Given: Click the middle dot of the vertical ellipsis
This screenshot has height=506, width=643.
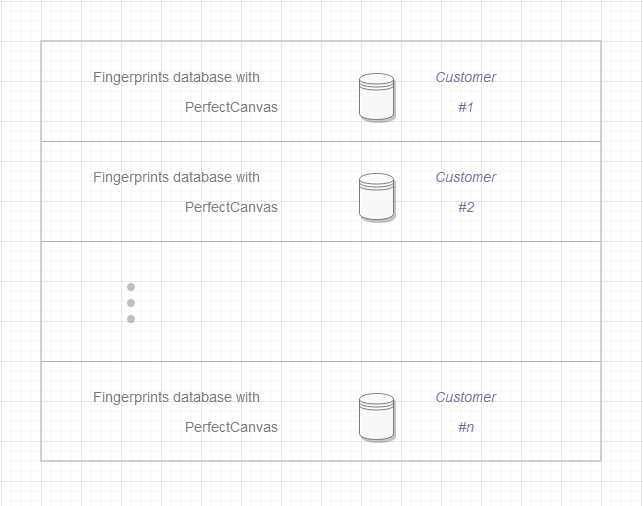Looking at the screenshot, I should click(131, 303).
